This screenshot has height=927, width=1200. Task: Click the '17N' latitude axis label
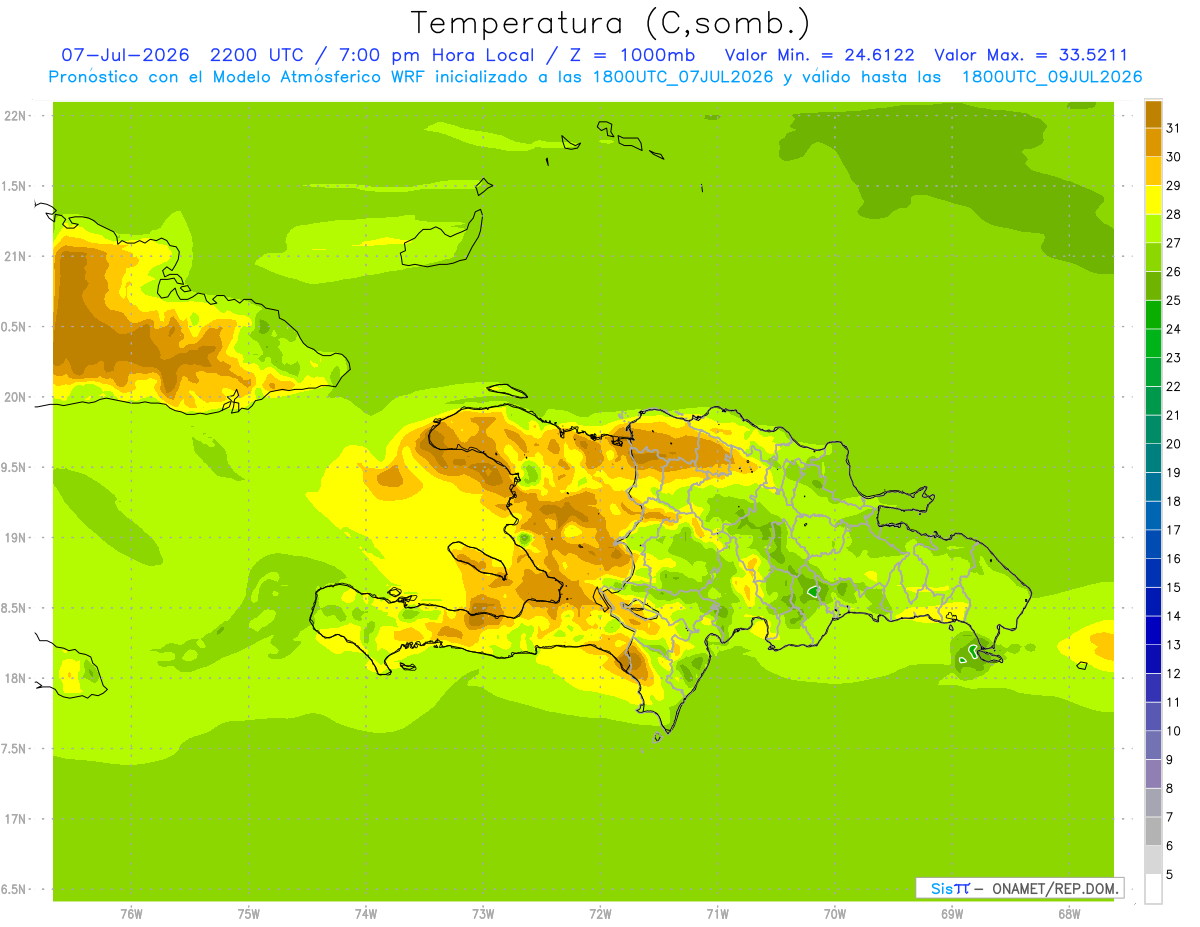coord(15,819)
